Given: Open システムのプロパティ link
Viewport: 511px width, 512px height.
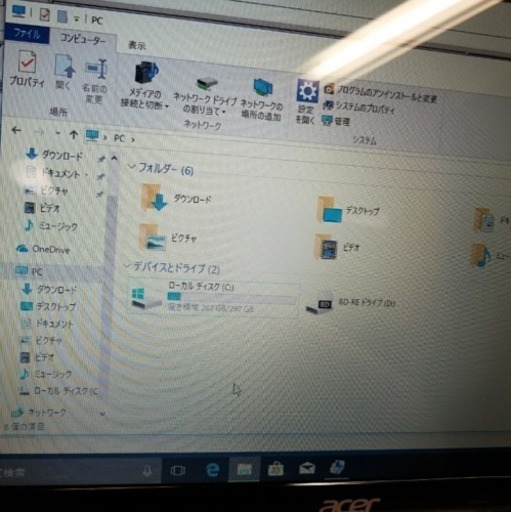Looking at the screenshot, I should click(359, 107).
